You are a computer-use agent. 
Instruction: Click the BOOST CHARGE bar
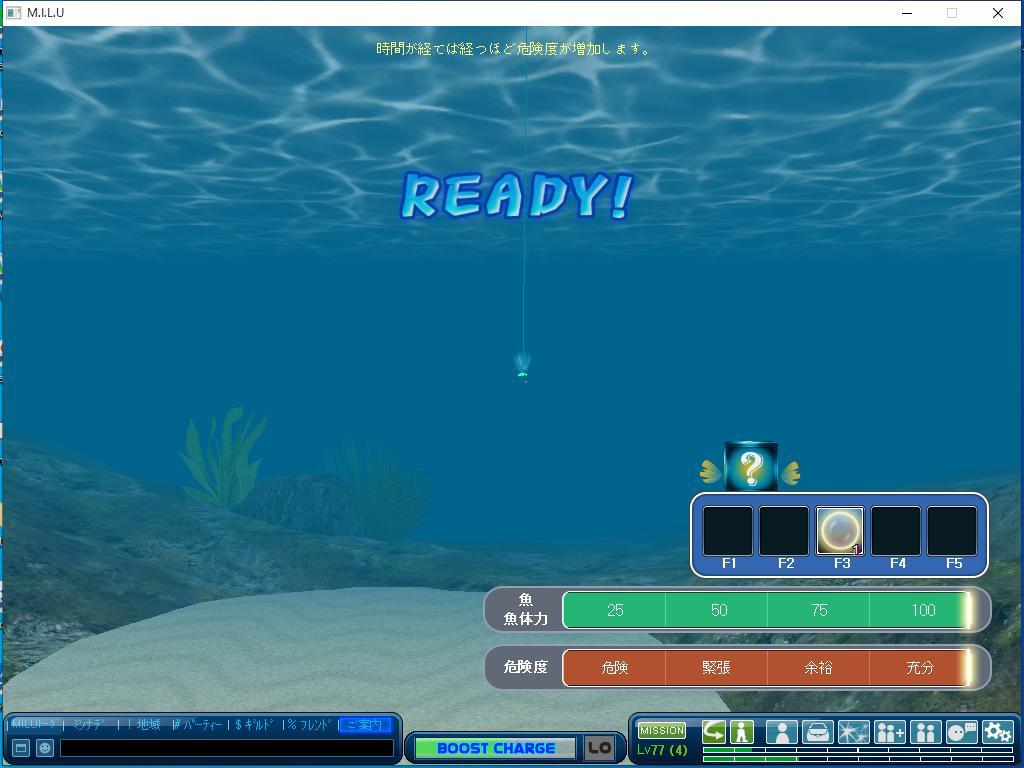click(495, 748)
